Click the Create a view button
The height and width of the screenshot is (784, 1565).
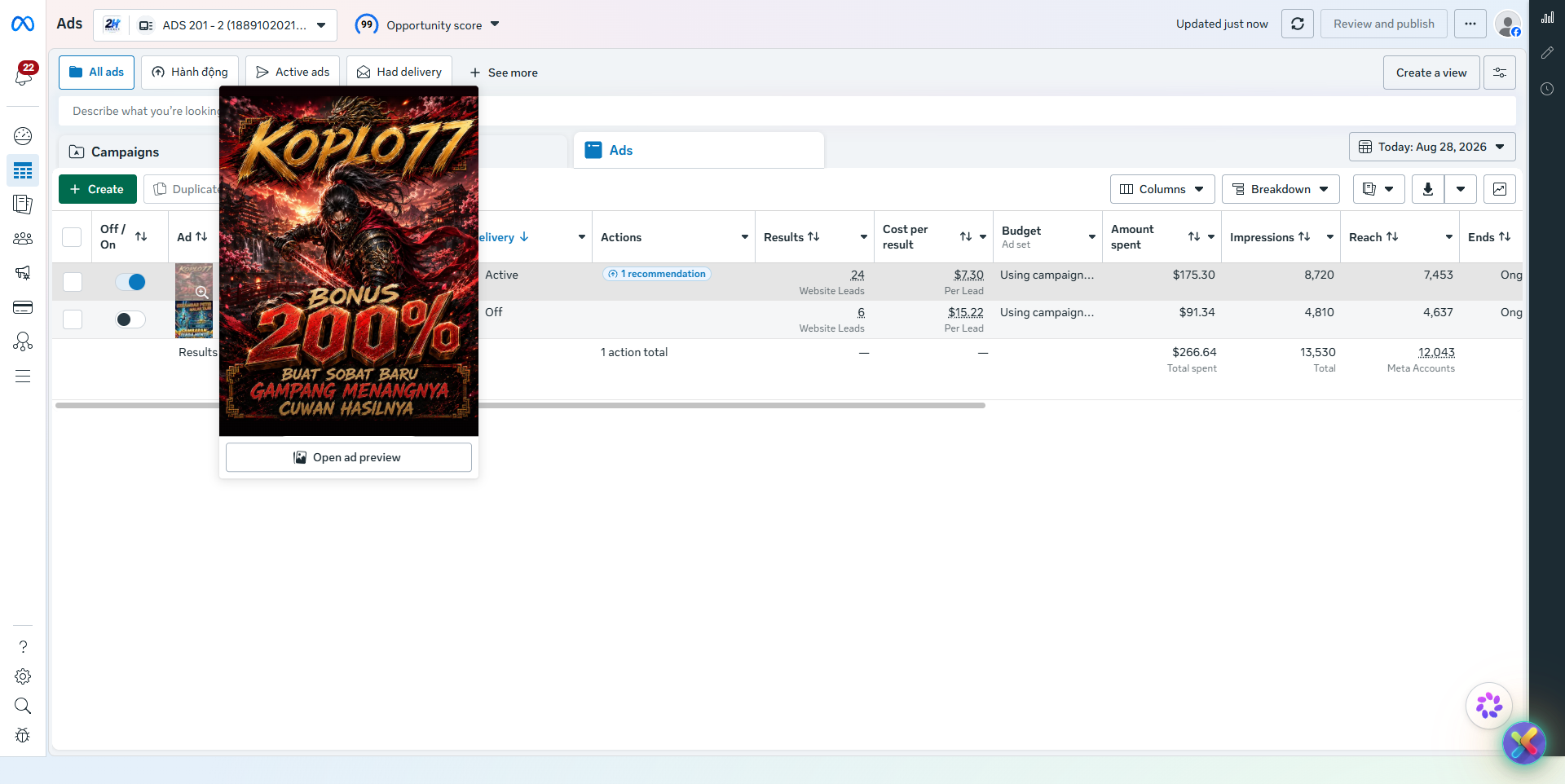1431,73
